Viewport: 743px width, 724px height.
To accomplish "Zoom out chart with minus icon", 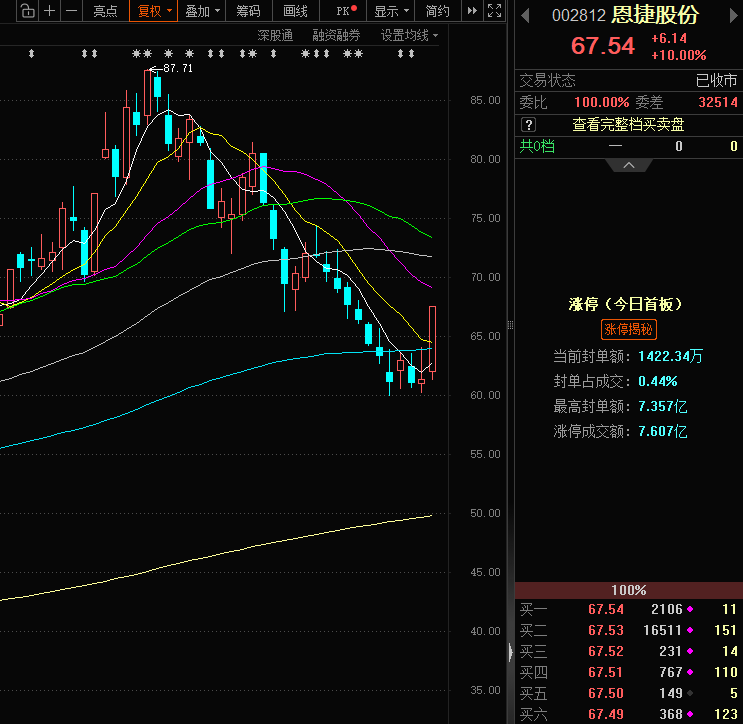I will click(x=71, y=11).
